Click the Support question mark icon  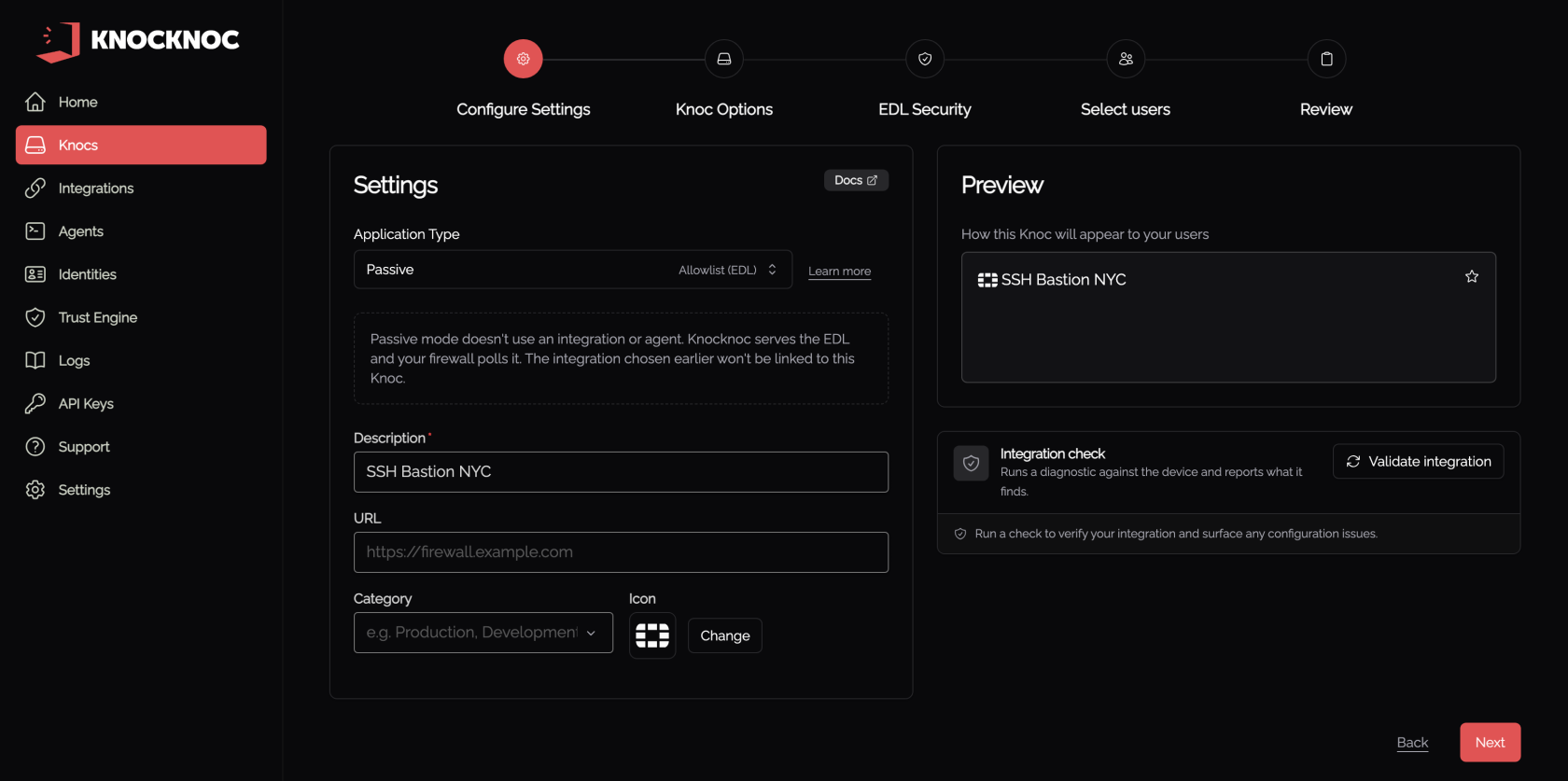pos(35,447)
